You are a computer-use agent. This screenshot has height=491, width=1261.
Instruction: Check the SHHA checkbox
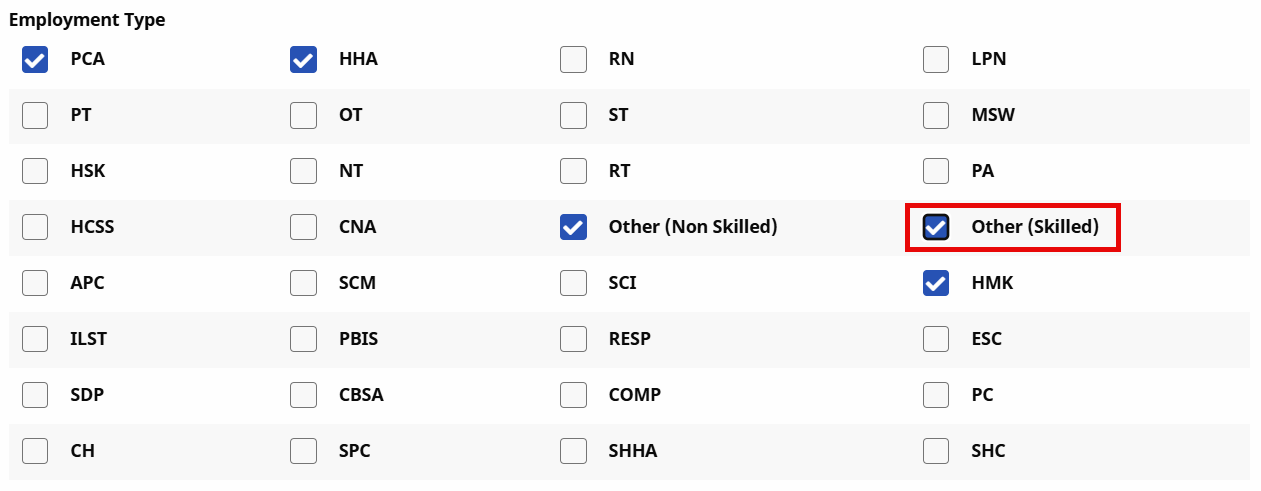(573, 452)
